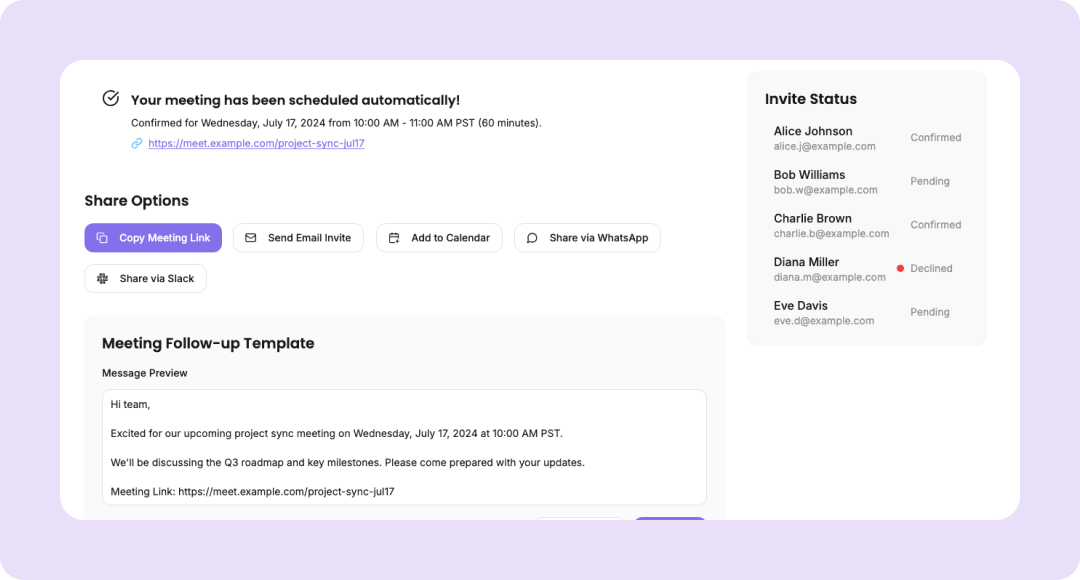
Task: Share the meeting via Slack
Action: [x=146, y=279]
